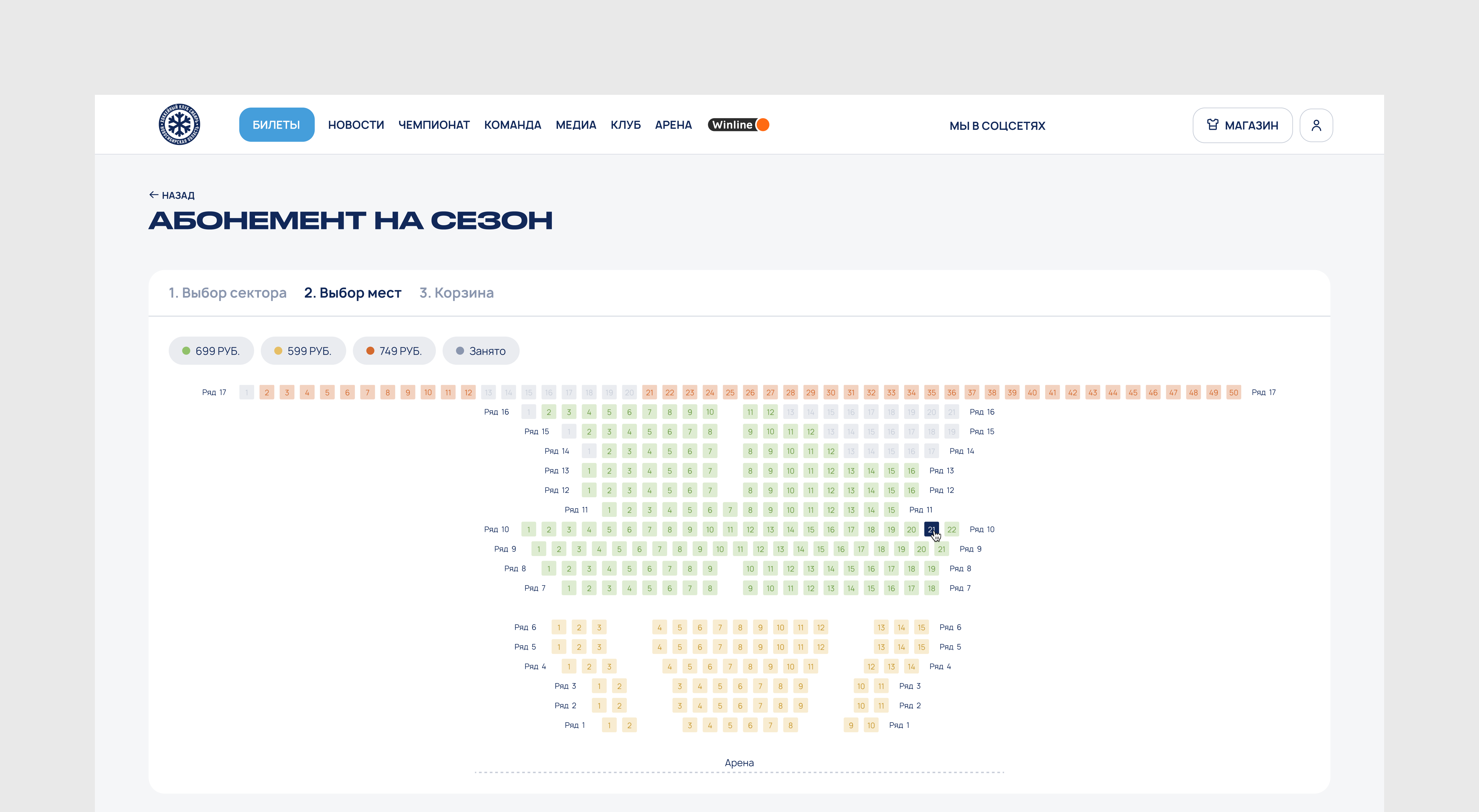The height and width of the screenshot is (812, 1479).
Task: Toggle the Занято legend chip
Action: point(481,351)
